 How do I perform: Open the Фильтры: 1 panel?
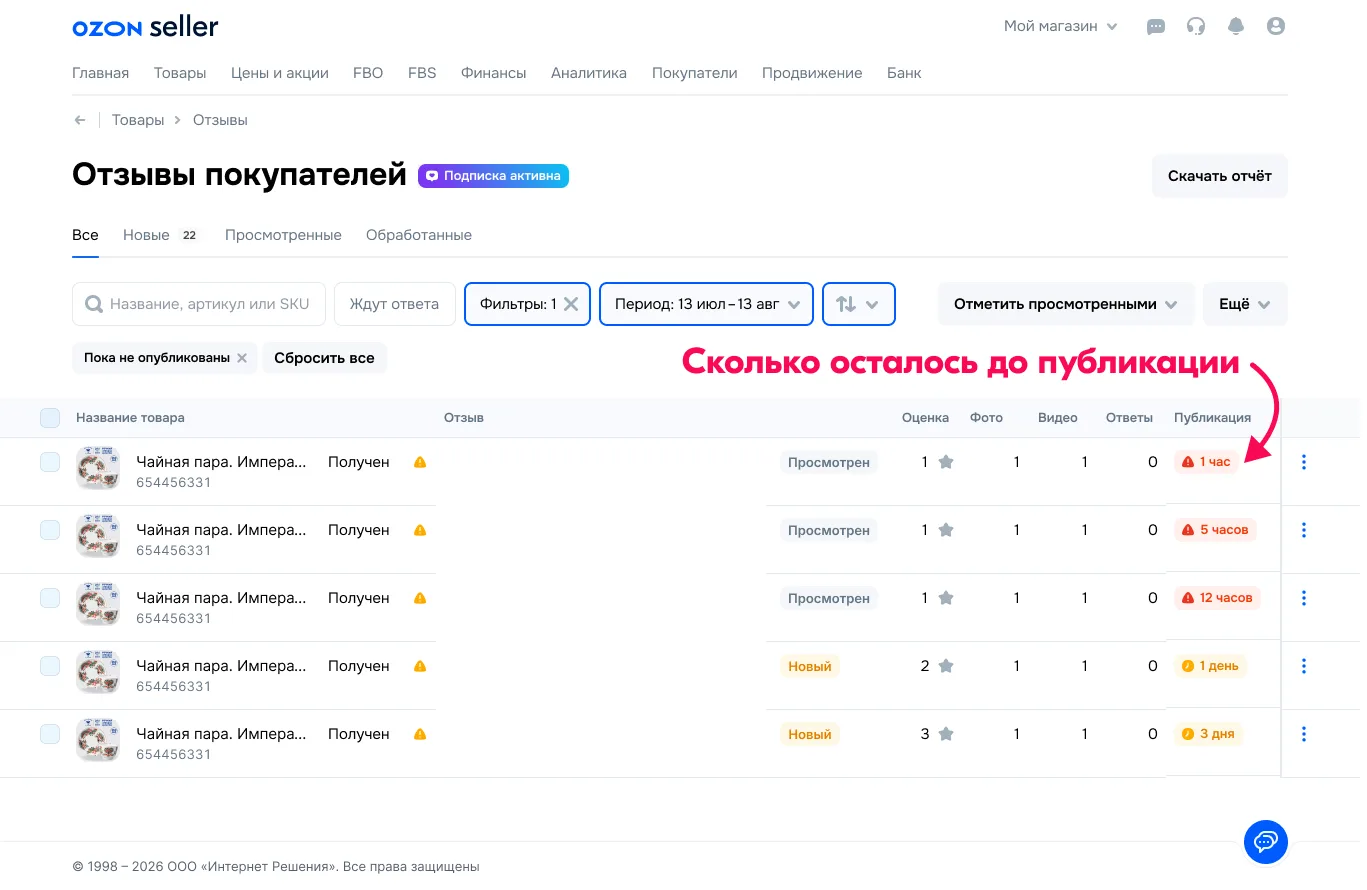point(517,304)
